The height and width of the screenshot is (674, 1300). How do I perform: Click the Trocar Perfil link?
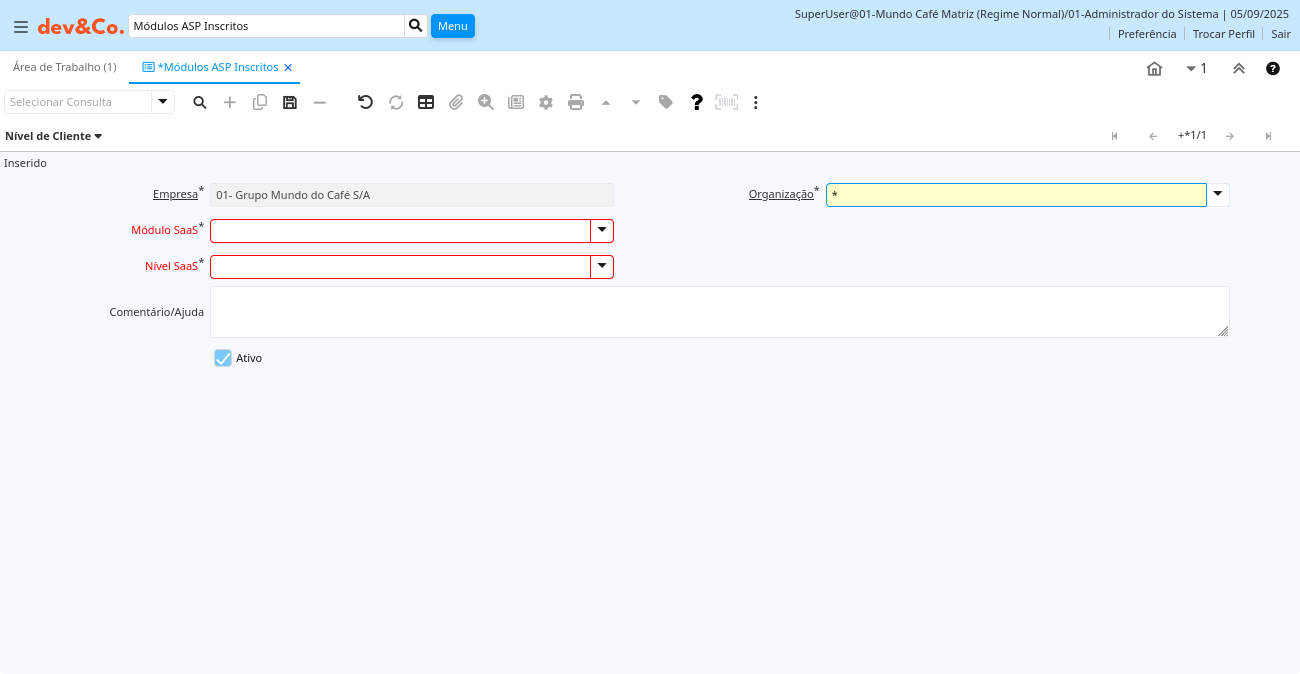click(1223, 34)
